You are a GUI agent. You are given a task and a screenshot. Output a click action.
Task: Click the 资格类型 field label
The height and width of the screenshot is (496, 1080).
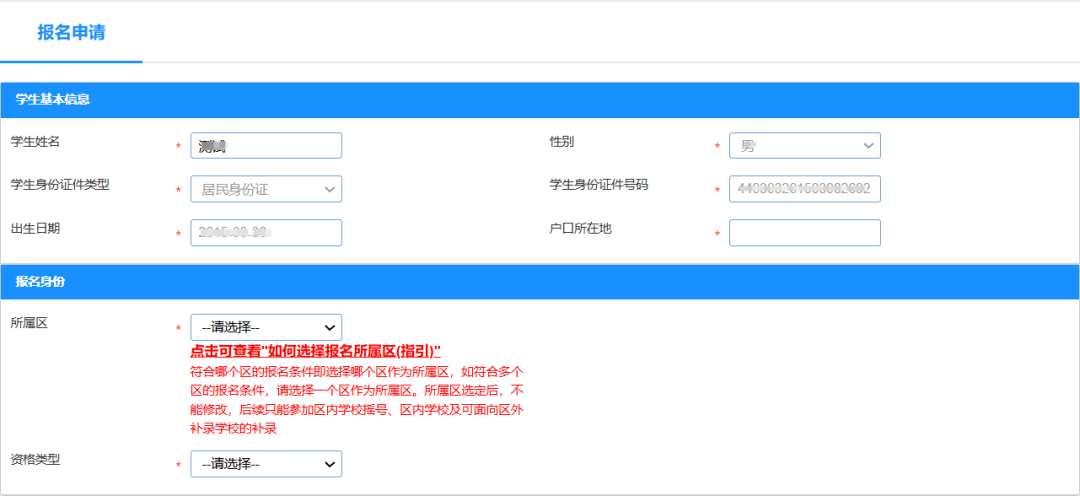(x=35, y=459)
